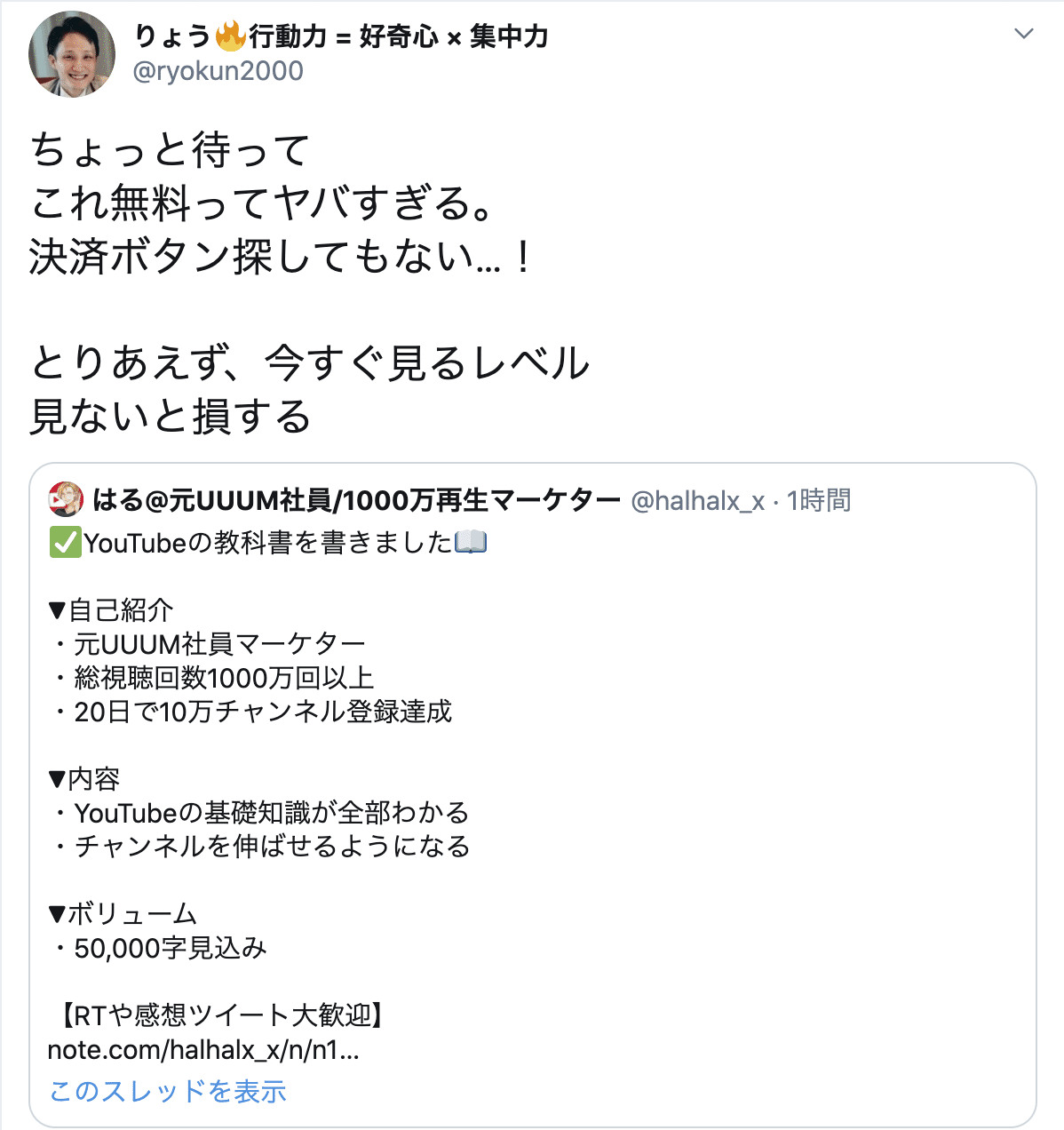
Task: Click りょう🔥行動力＝好奇心×集中力 display name
Action: pos(342,37)
